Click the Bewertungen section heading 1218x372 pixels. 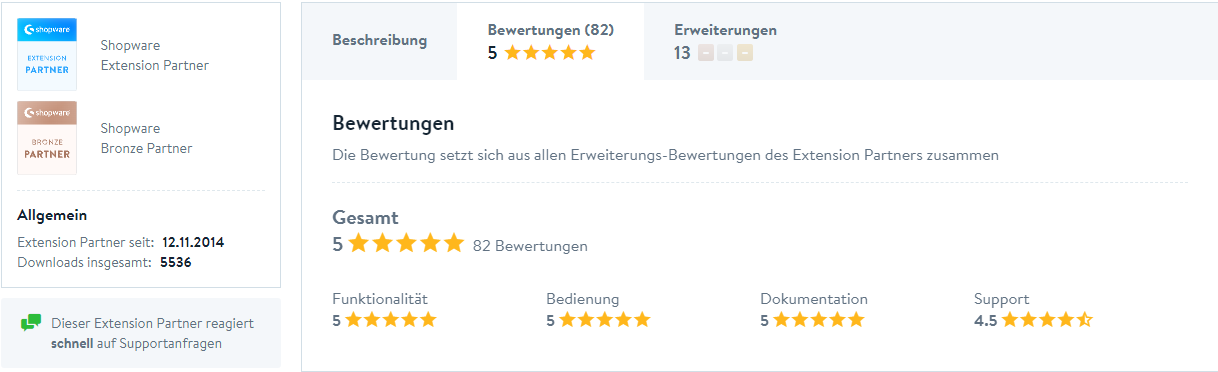[393, 124]
